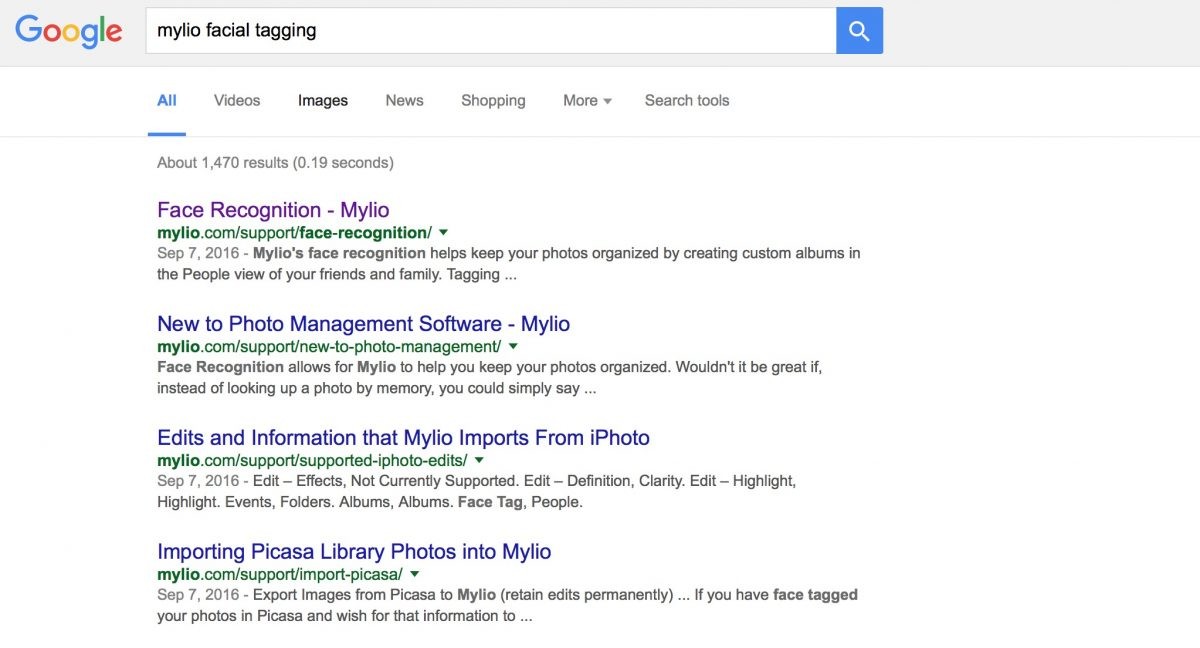1200x648 pixels.
Task: Click the mylio.com/support/supported-iphoto-edits/ green URL
Action: pyautogui.click(x=312, y=461)
